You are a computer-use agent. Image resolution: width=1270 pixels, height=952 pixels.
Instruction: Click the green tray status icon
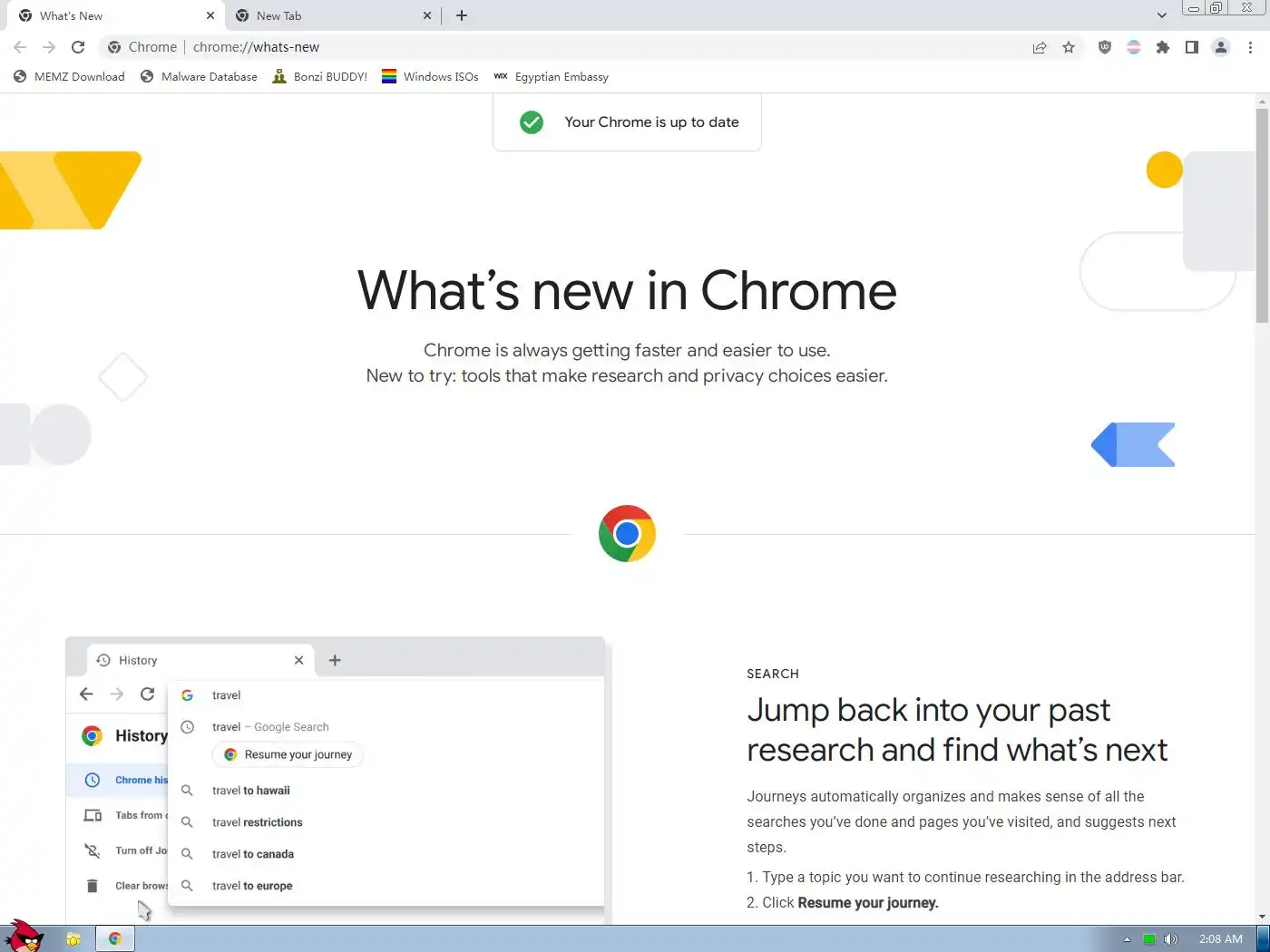click(x=1149, y=939)
